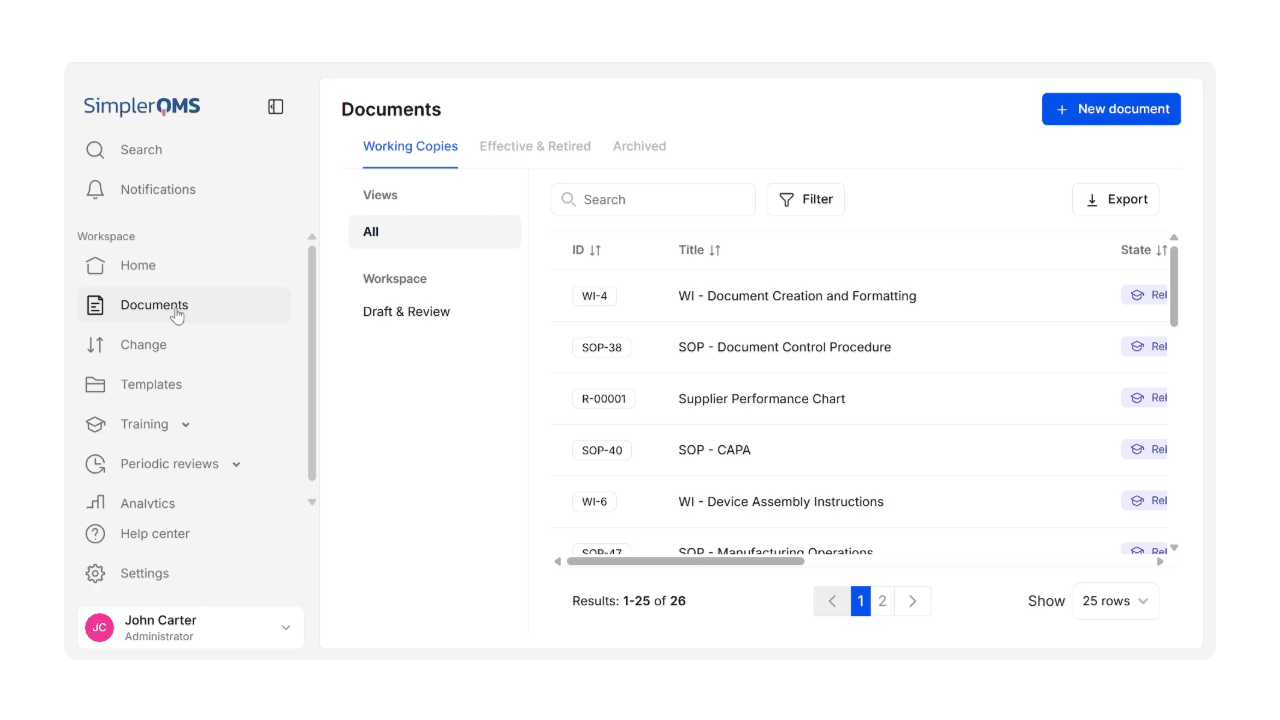
Task: Click the table scroll right arrow
Action: click(x=1160, y=561)
